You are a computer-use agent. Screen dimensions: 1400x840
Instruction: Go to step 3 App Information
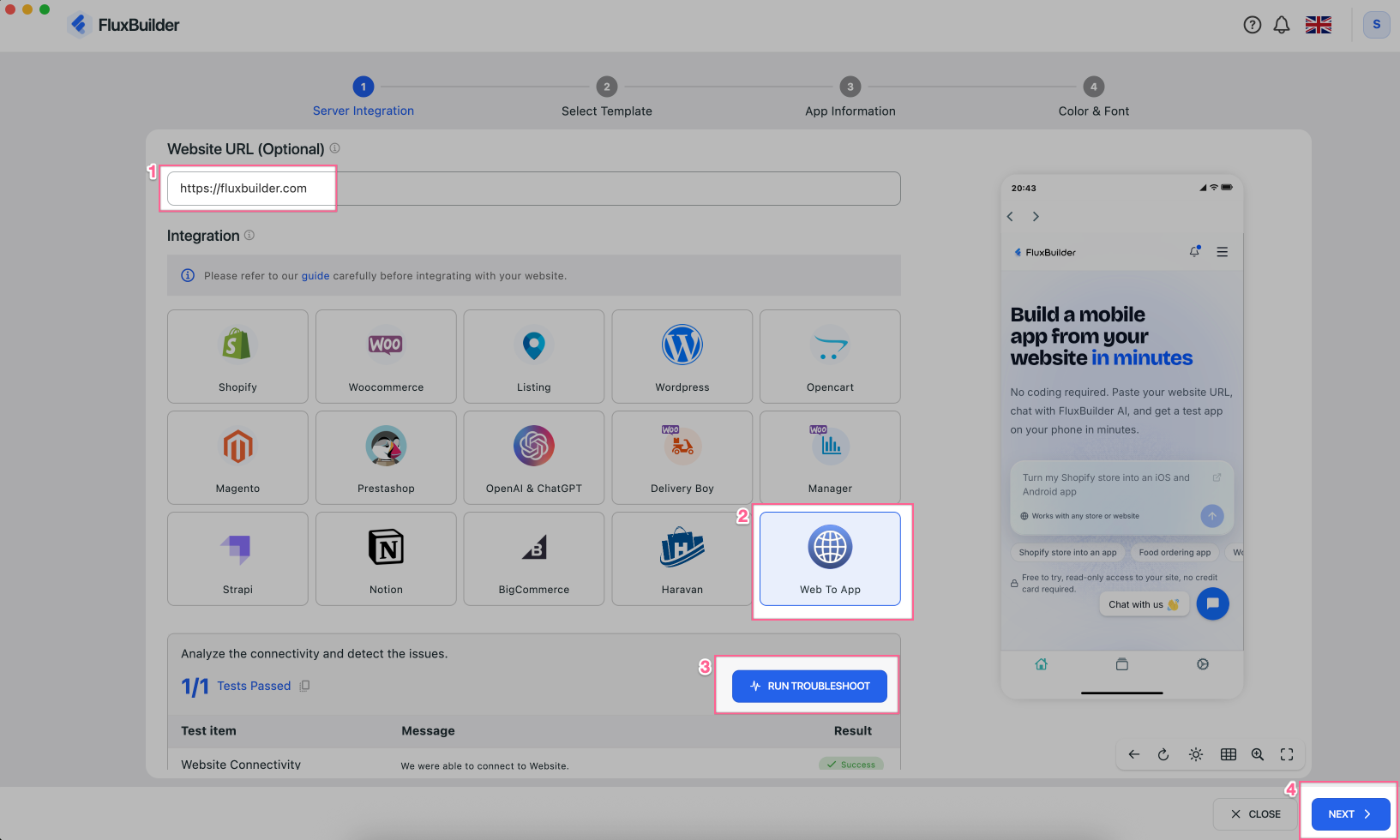pos(850,98)
